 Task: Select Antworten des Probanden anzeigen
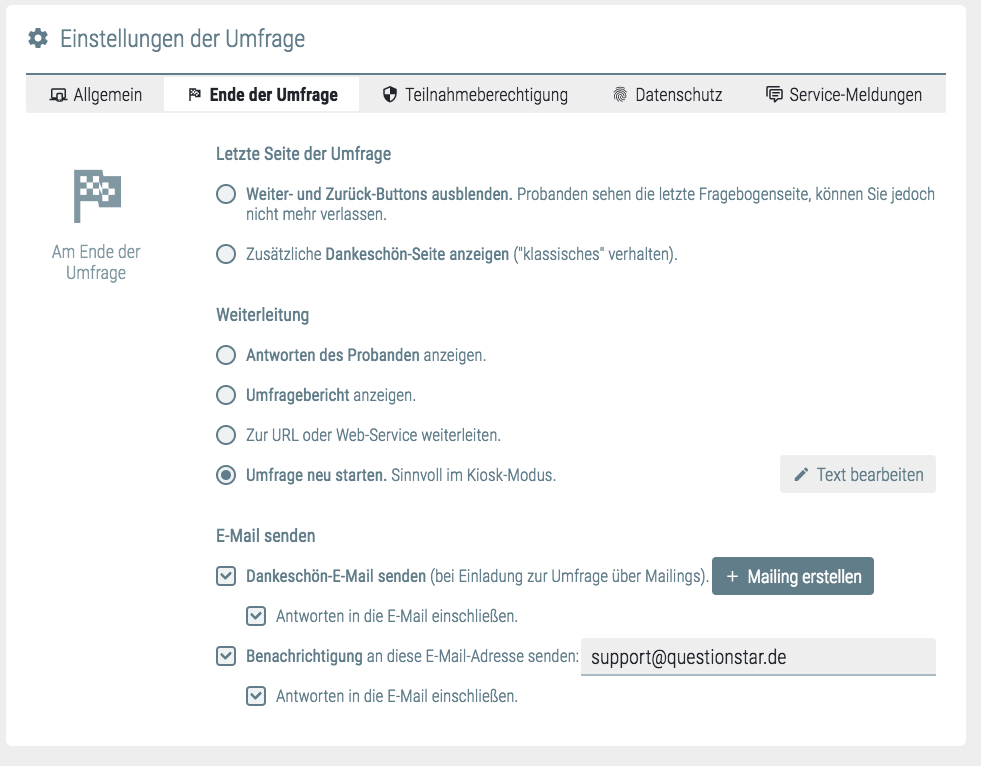(x=227, y=355)
